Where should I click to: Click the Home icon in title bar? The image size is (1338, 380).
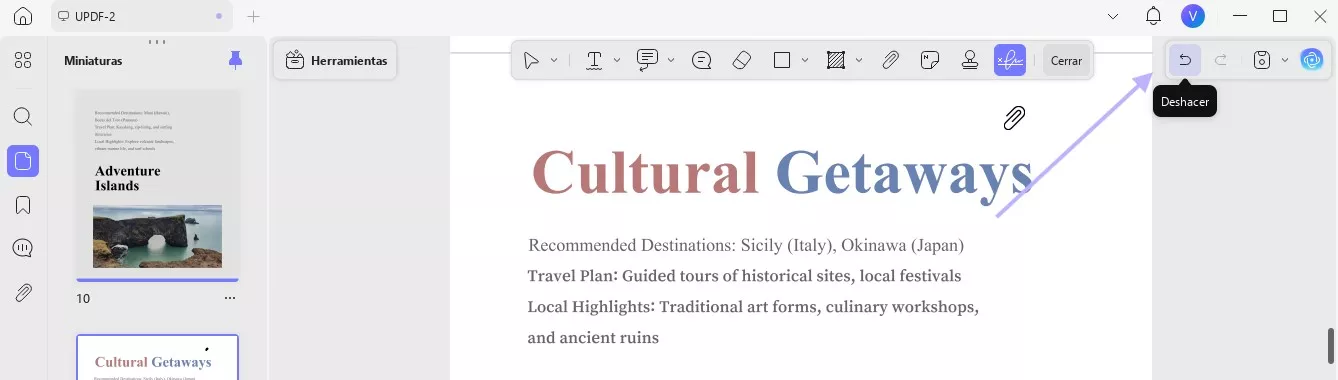tap(23, 16)
